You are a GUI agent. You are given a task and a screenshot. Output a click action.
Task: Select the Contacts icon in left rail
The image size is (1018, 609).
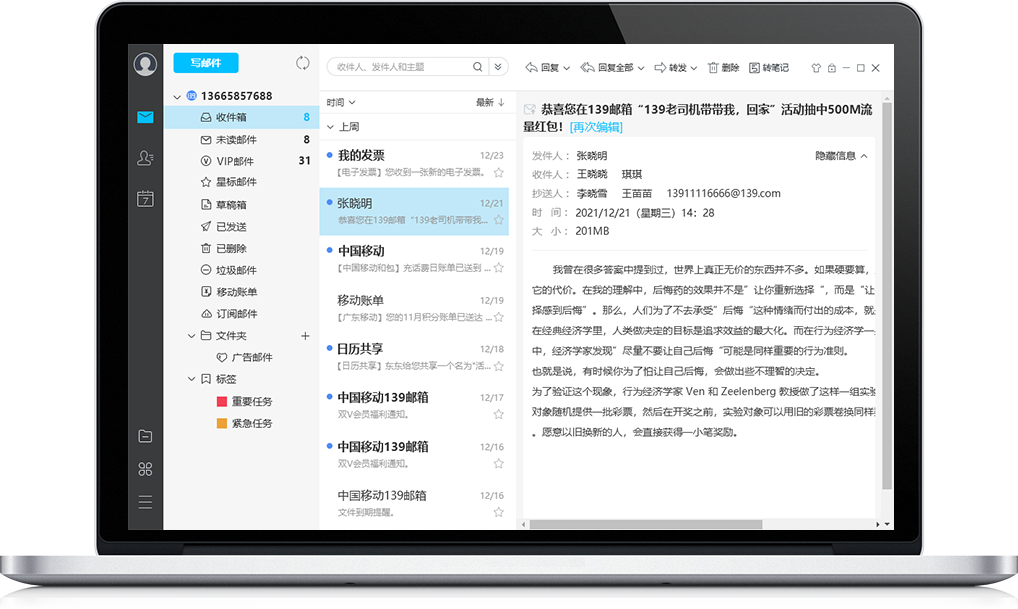pos(145,158)
